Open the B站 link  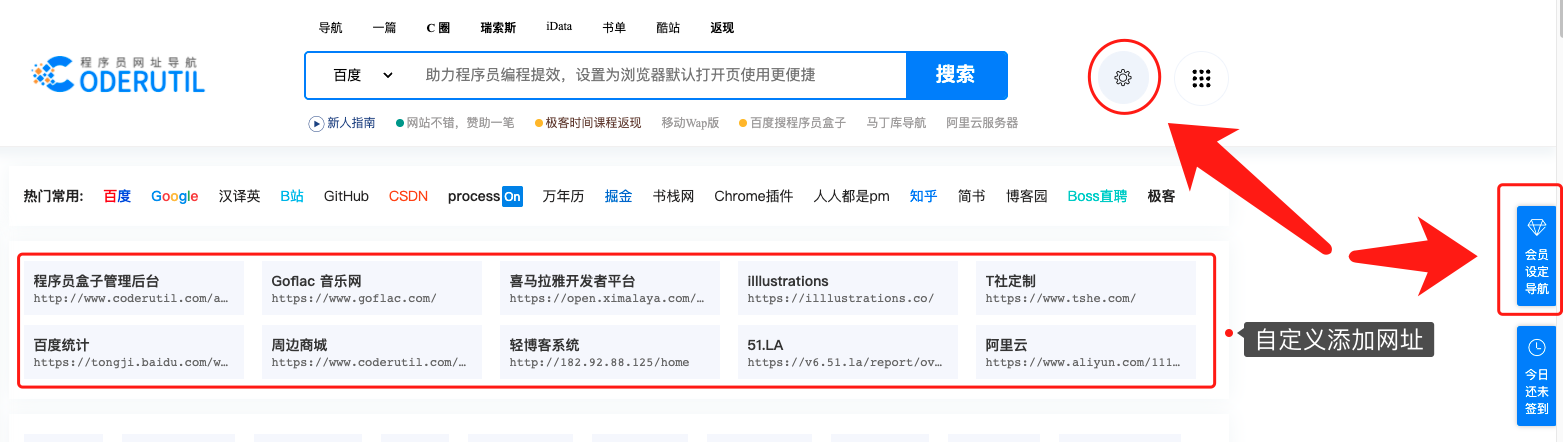tap(292, 196)
